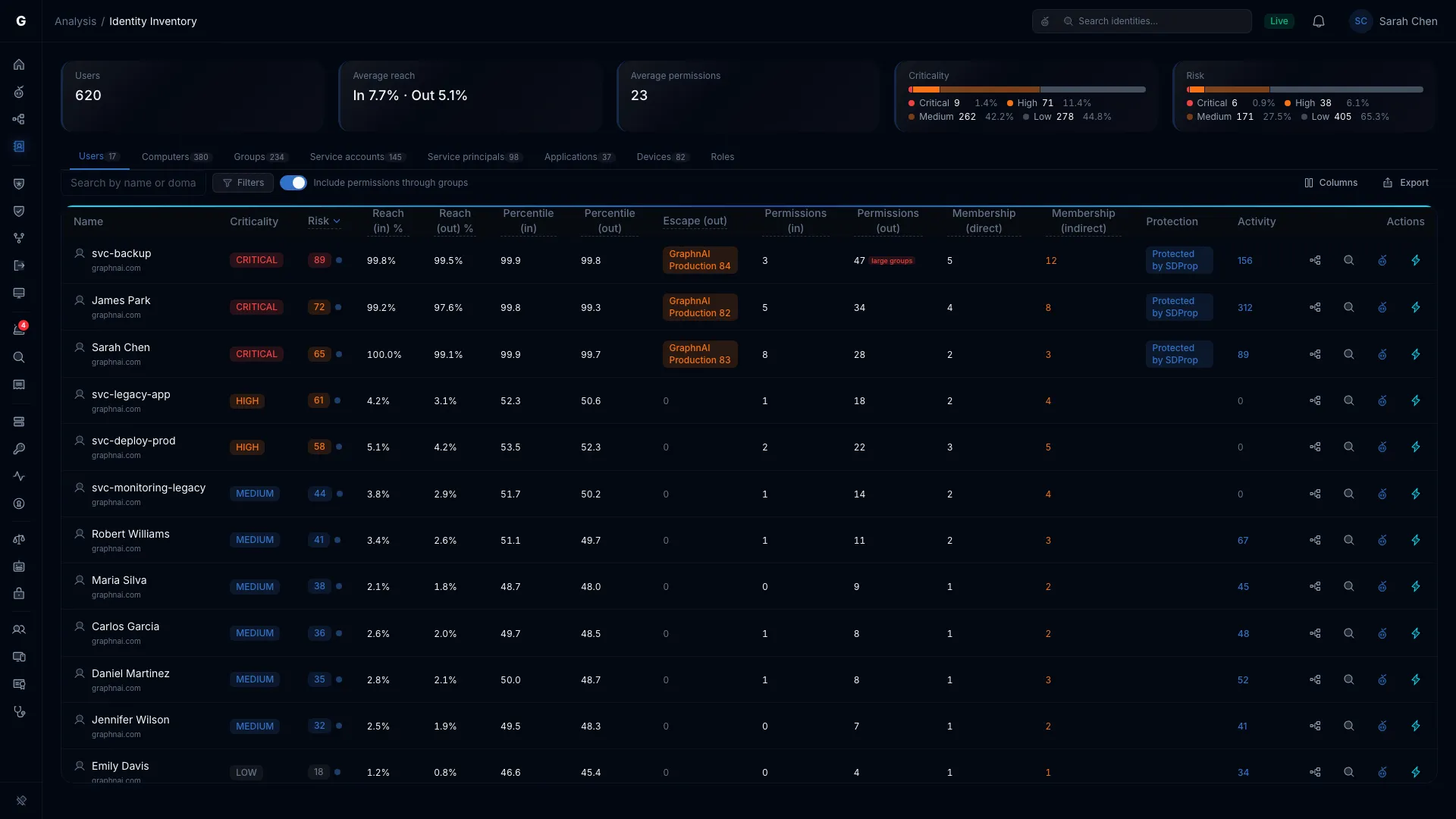Click the Criticality distribution bar

[1027, 89]
